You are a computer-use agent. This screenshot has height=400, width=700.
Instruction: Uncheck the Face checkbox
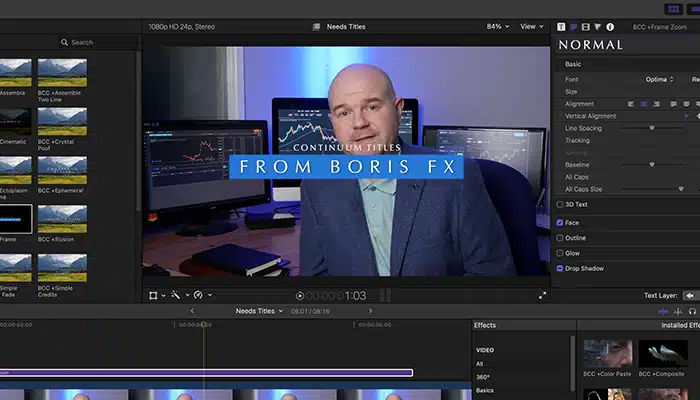click(560, 223)
